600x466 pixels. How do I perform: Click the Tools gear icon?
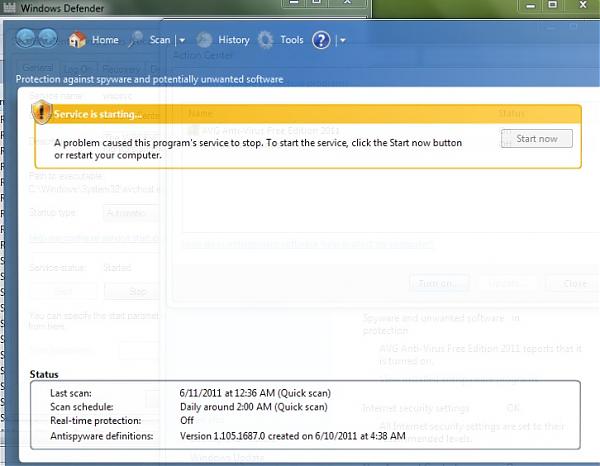pyautogui.click(x=265, y=40)
